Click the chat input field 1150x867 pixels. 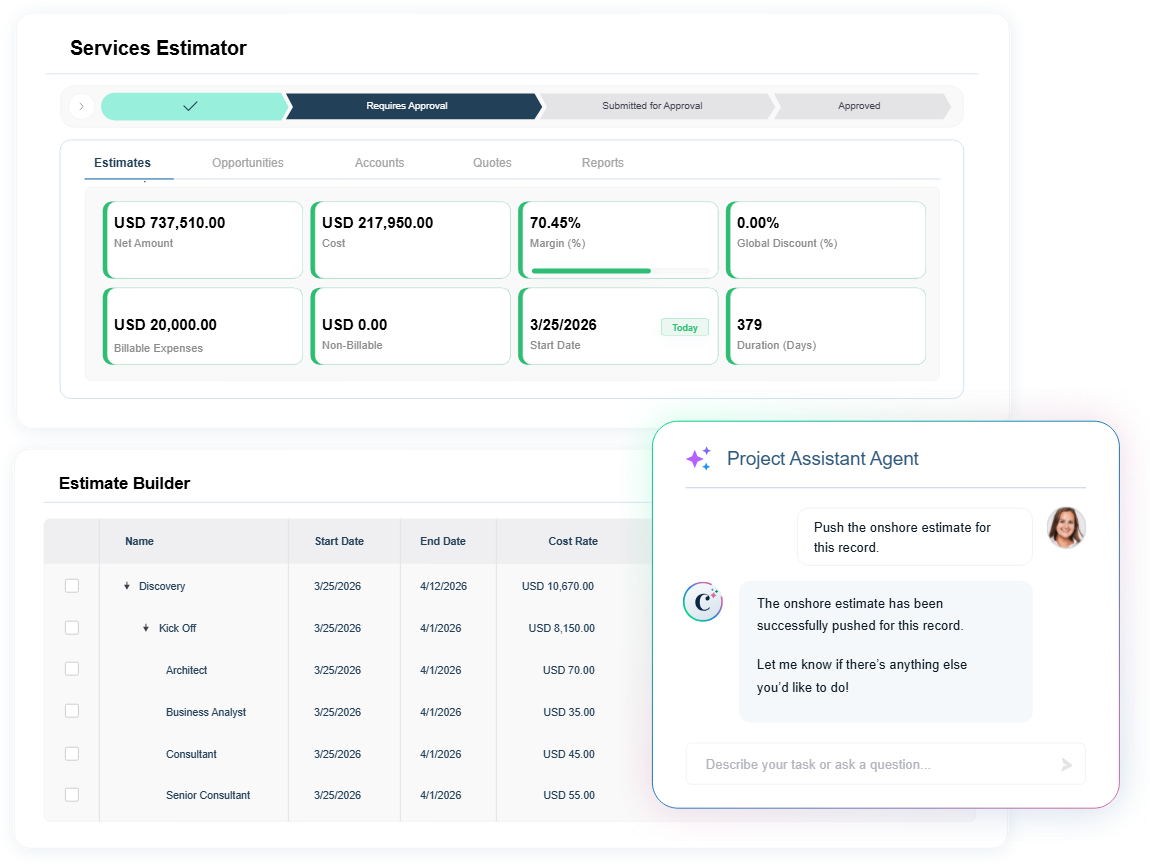pos(886,764)
